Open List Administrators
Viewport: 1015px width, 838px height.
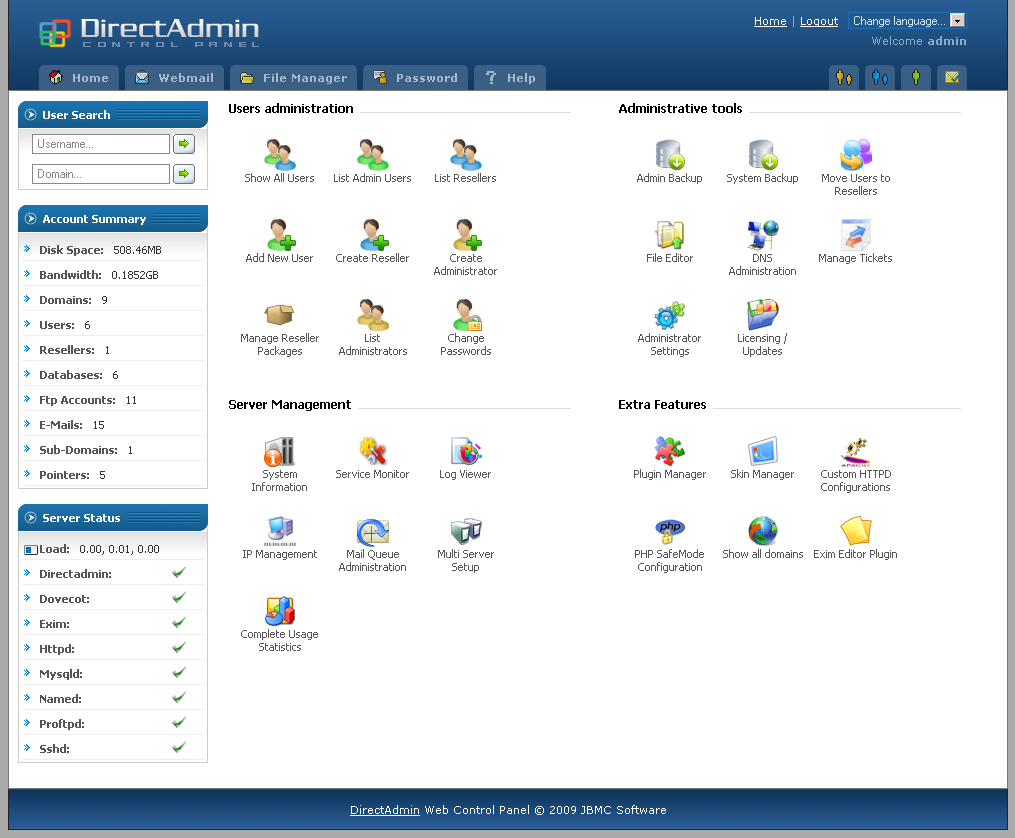pyautogui.click(x=372, y=328)
